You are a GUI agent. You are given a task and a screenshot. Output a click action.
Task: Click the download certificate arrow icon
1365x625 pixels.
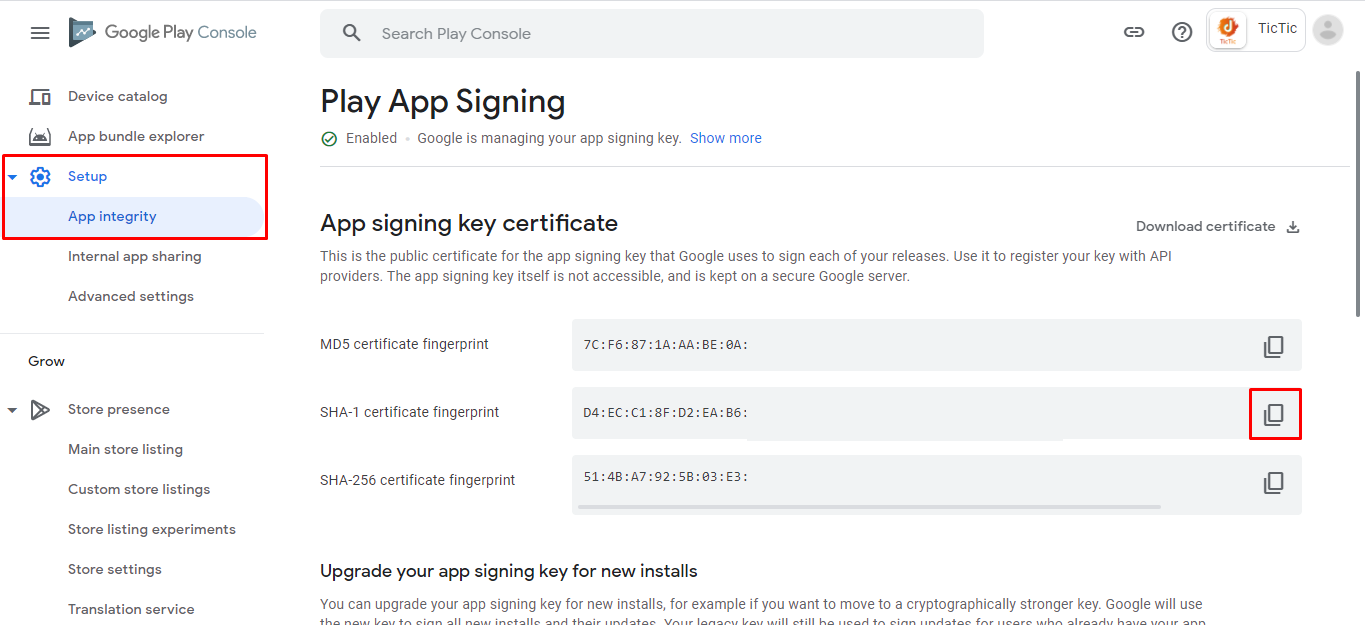tap(1293, 227)
